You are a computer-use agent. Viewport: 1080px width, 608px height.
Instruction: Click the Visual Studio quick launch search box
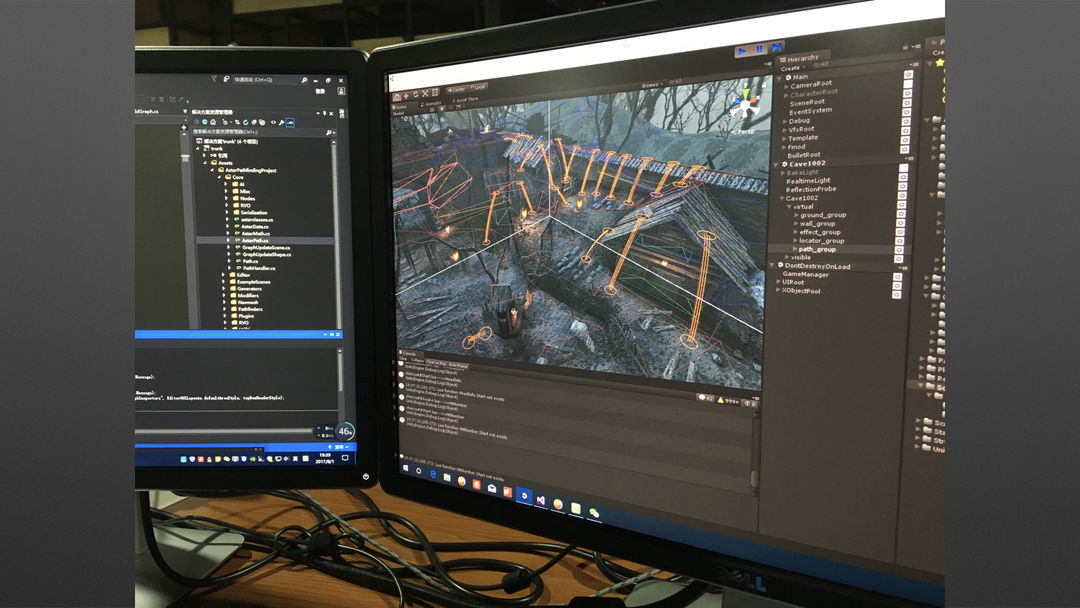click(270, 80)
